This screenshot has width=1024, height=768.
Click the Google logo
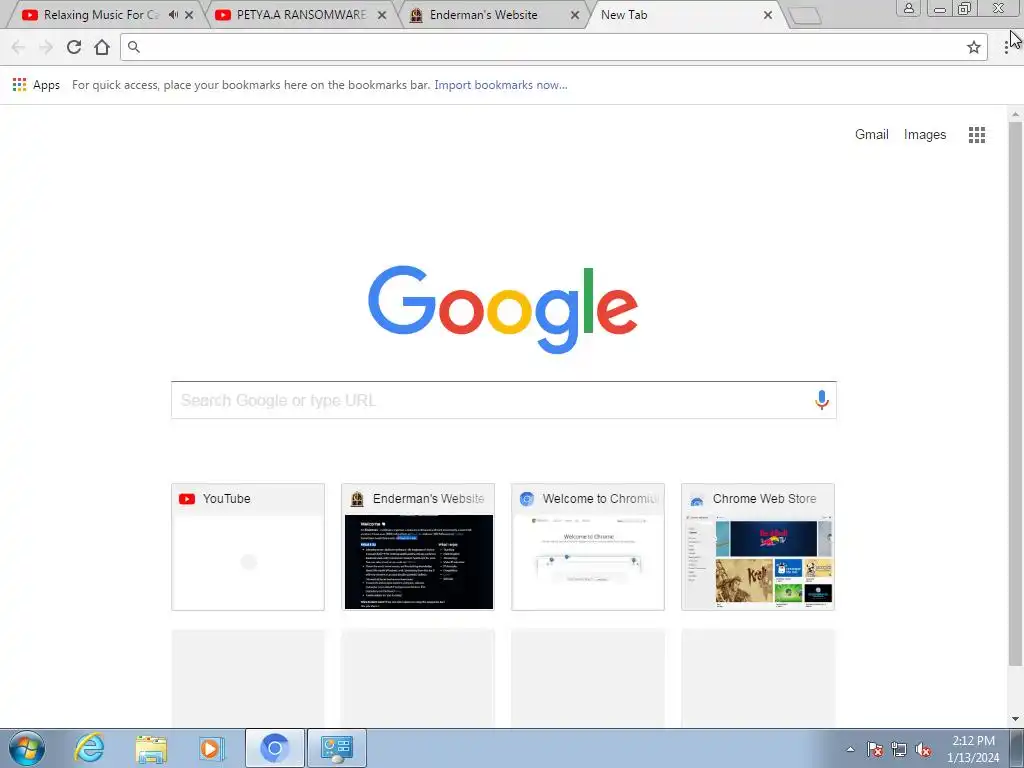503,309
